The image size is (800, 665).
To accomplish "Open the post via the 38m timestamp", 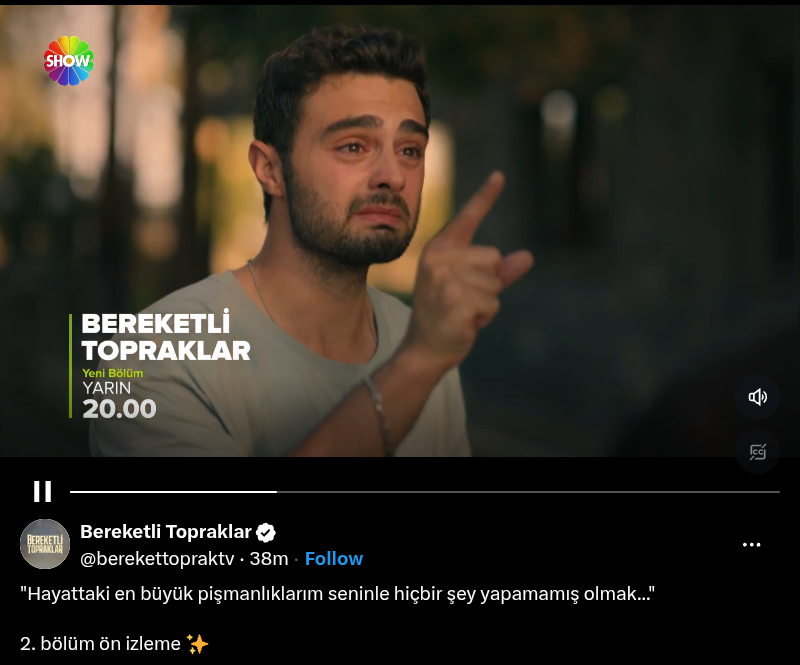I will (x=269, y=559).
